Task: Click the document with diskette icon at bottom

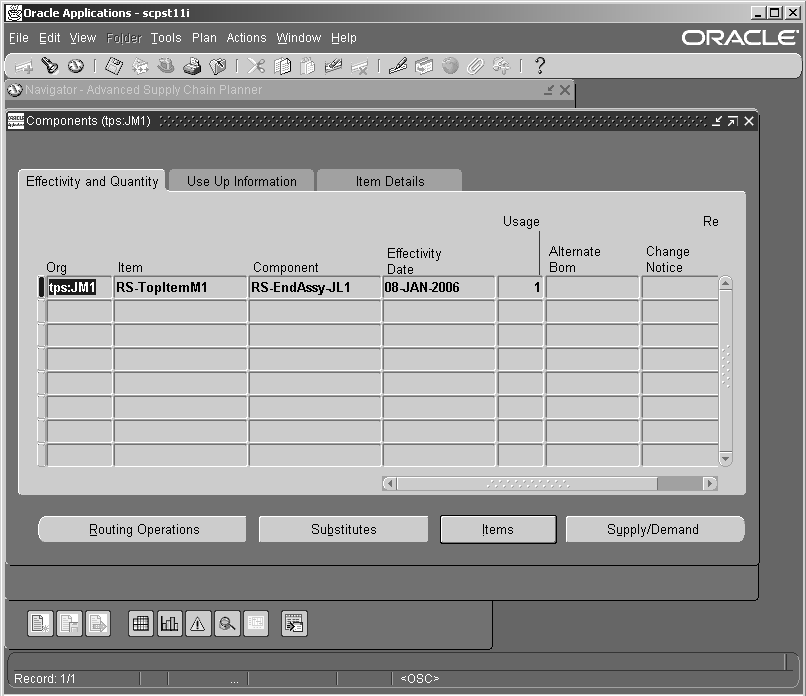Action: point(69,624)
